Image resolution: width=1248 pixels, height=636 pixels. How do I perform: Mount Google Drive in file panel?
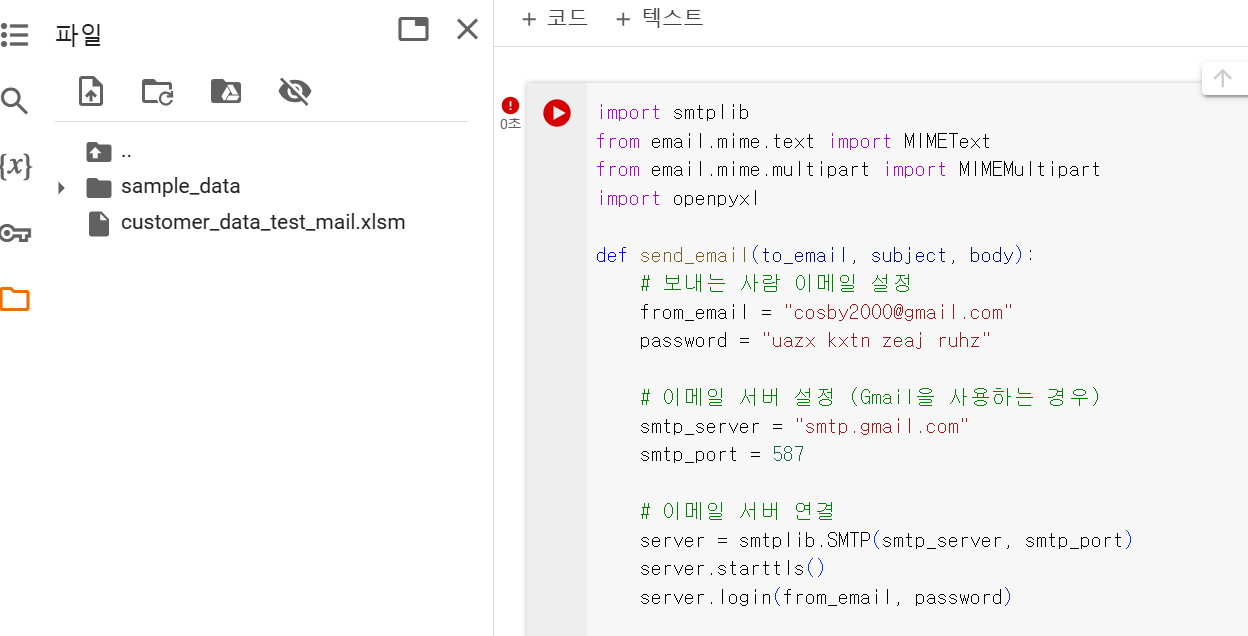(x=226, y=92)
